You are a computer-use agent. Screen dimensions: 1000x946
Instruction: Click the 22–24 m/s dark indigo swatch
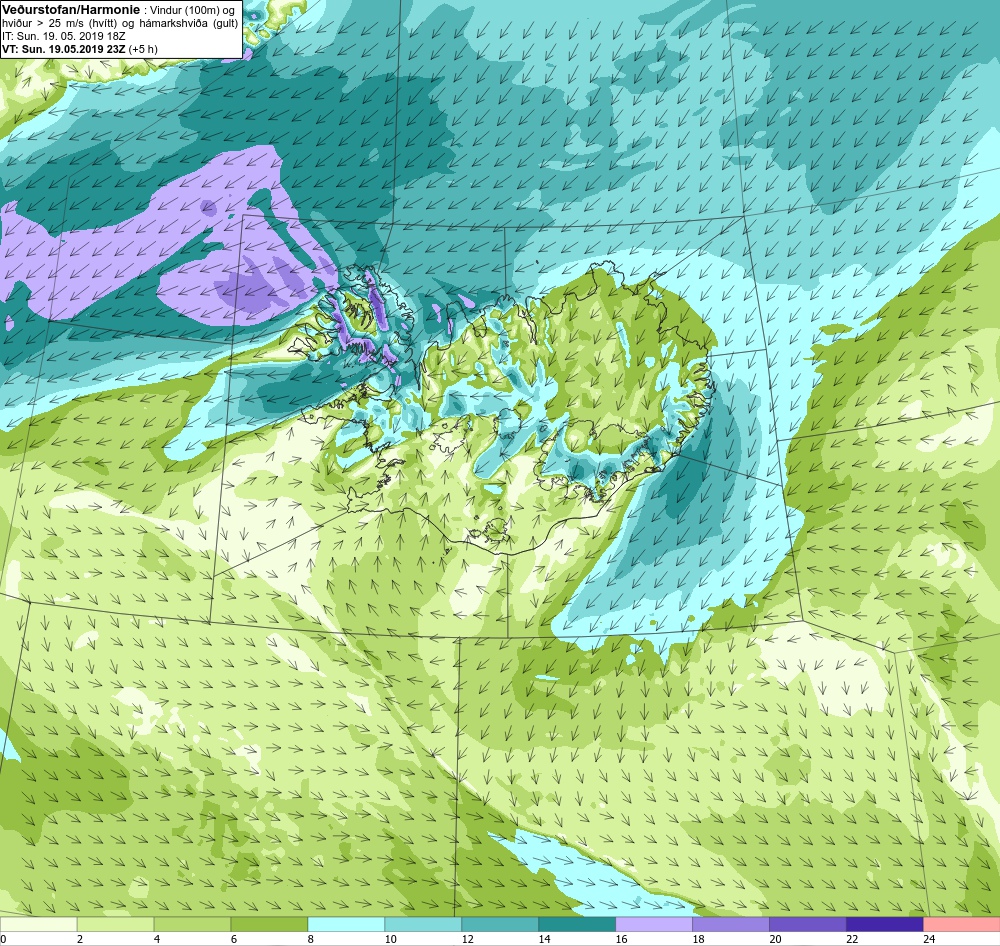(885, 924)
